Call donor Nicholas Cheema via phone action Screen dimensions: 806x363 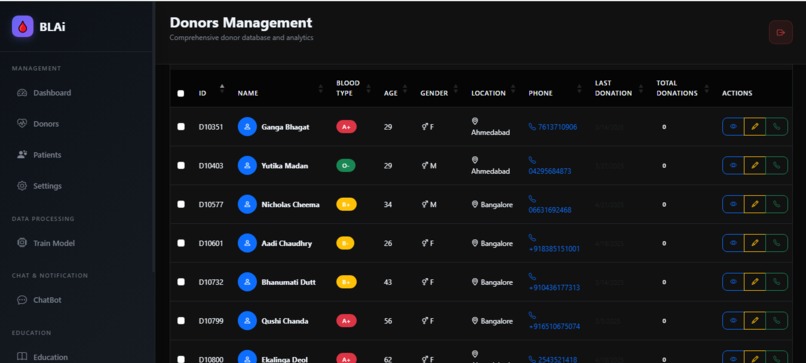coord(777,204)
